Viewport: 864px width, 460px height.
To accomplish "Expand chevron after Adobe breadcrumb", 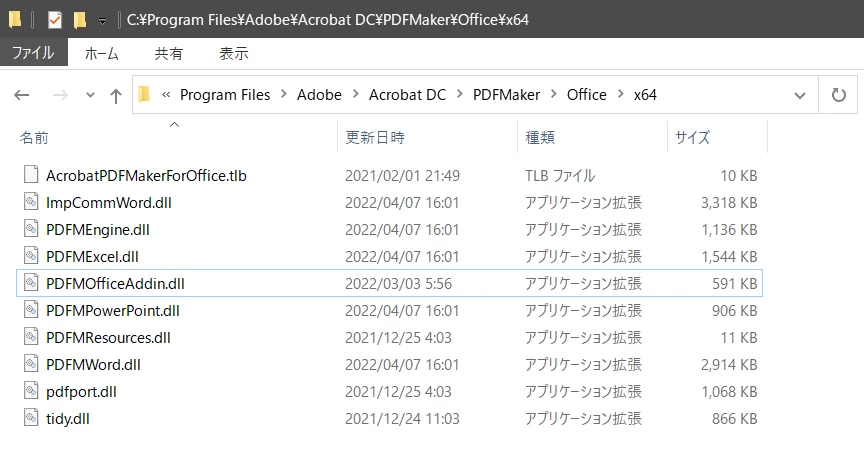I will (x=355, y=94).
